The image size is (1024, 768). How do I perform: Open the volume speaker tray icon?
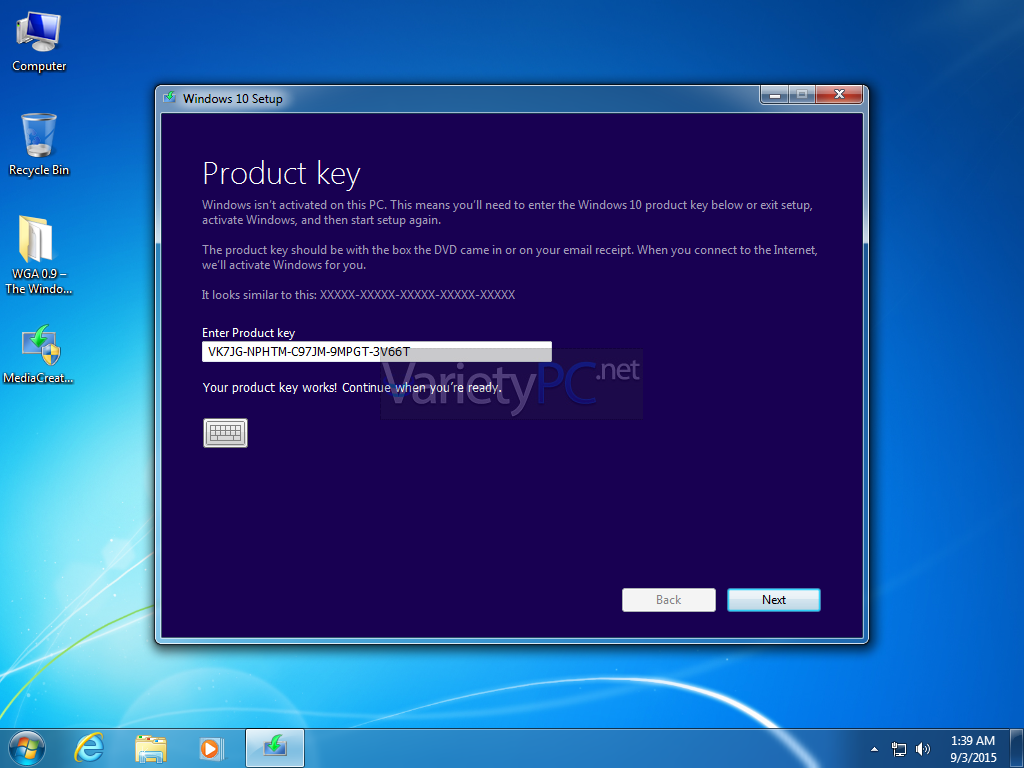coord(923,749)
